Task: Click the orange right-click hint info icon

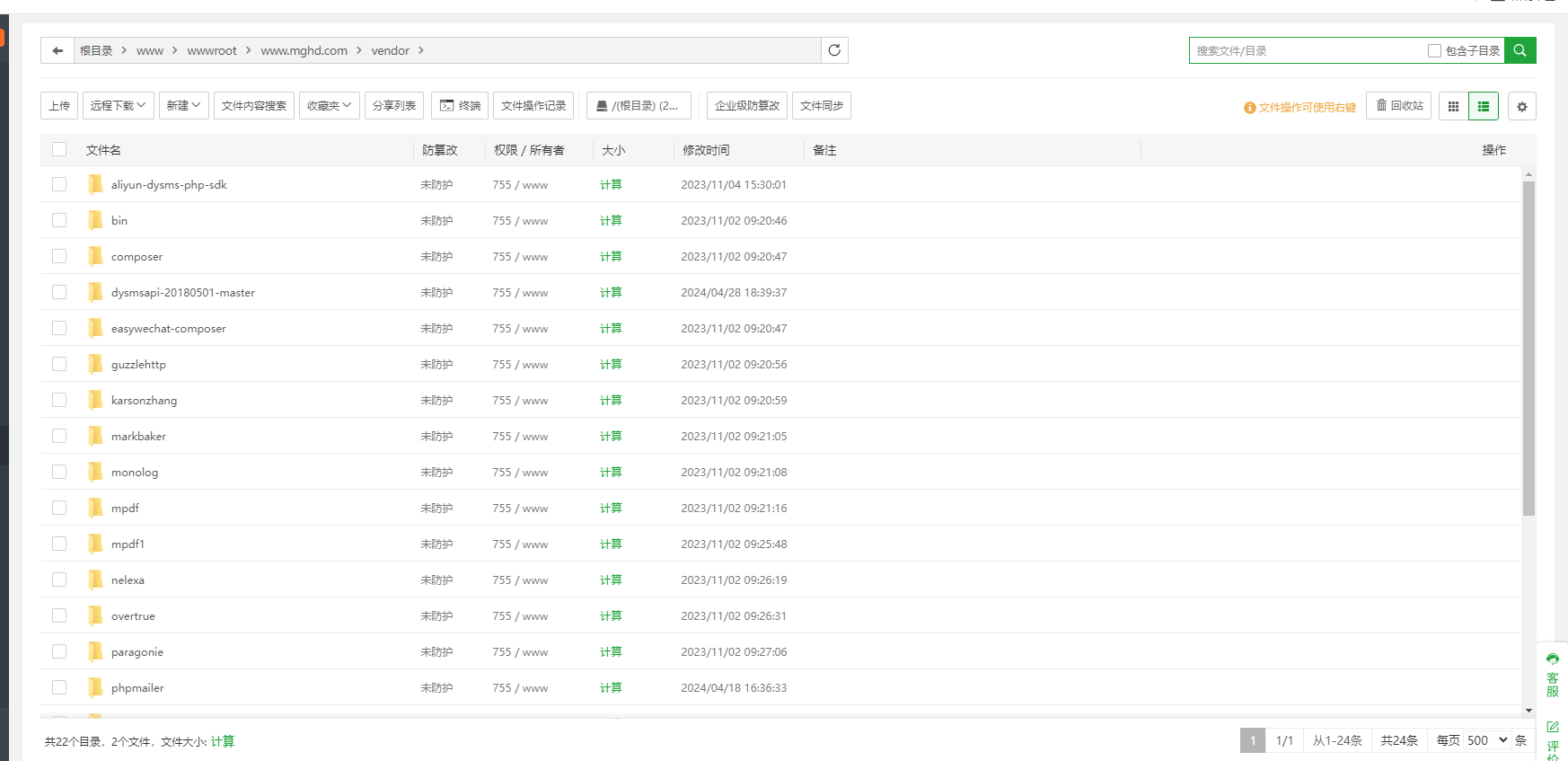Action: point(1249,108)
